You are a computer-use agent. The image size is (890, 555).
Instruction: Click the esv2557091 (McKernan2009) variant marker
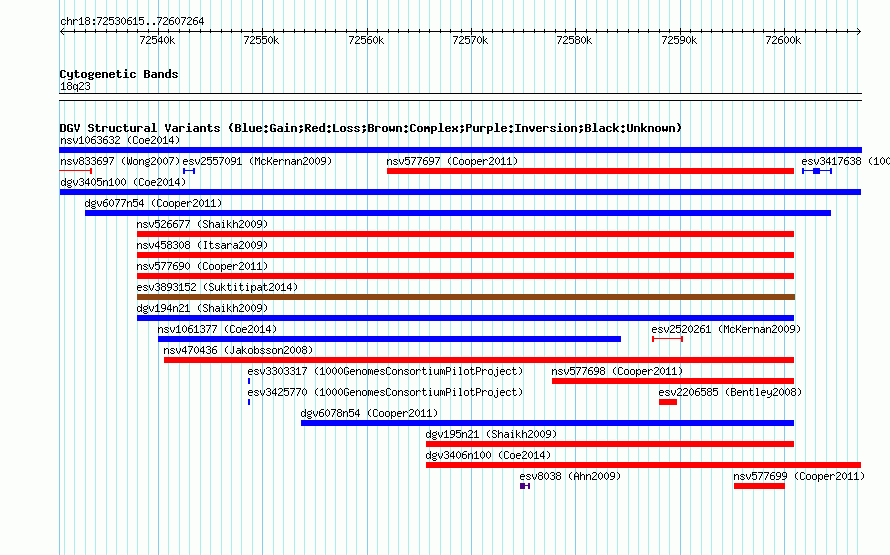[189, 171]
